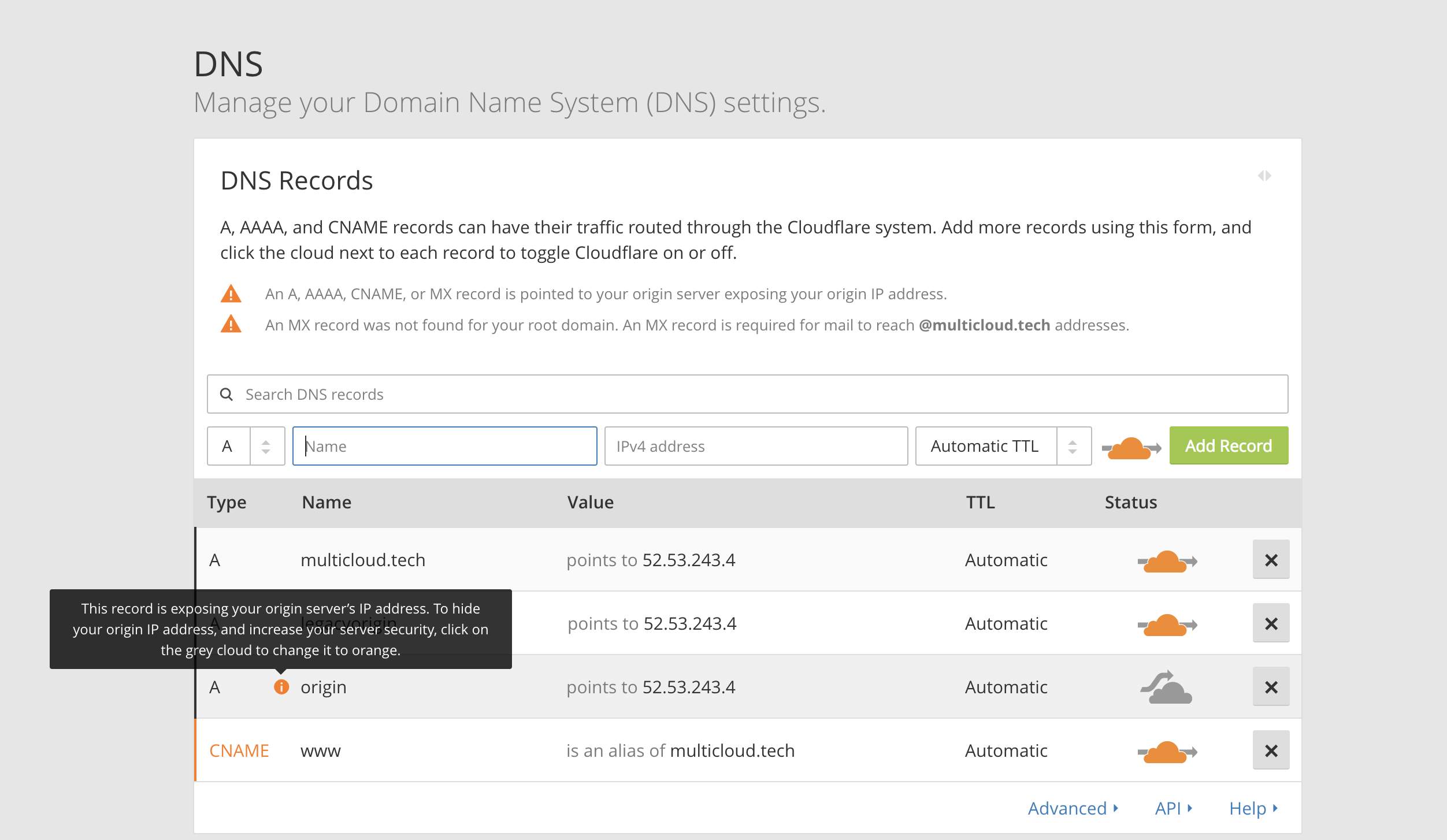Click the Type column header
Screen dimensions: 1447x840
click(227, 502)
